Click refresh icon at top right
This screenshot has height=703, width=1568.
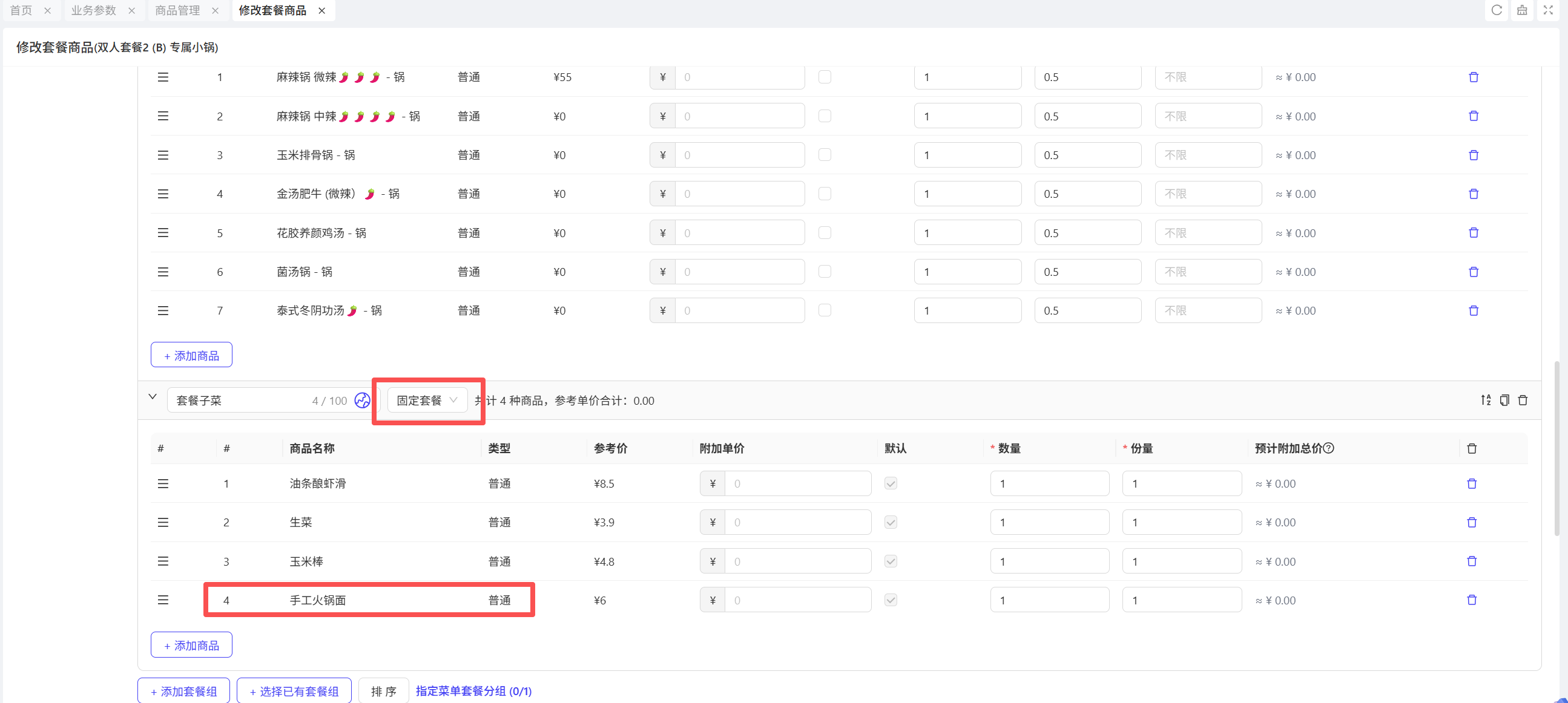click(1496, 10)
